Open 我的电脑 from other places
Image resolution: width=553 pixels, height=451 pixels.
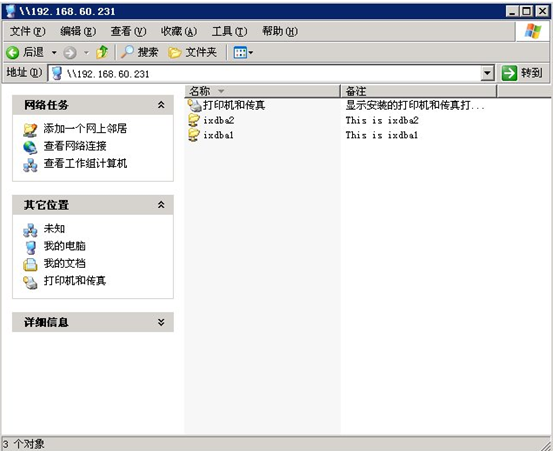point(65,246)
